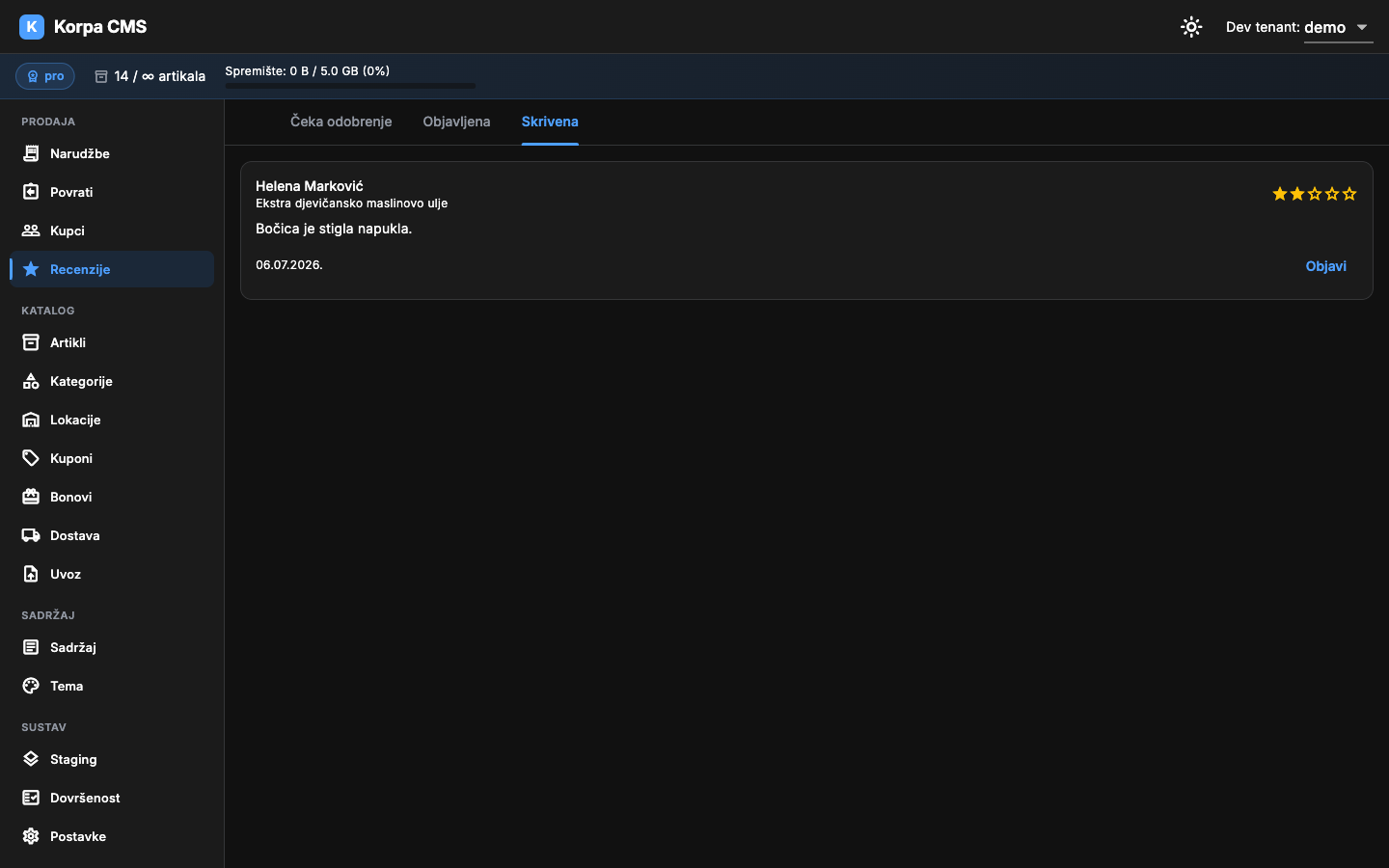Open the Povrati returns icon

[31, 192]
